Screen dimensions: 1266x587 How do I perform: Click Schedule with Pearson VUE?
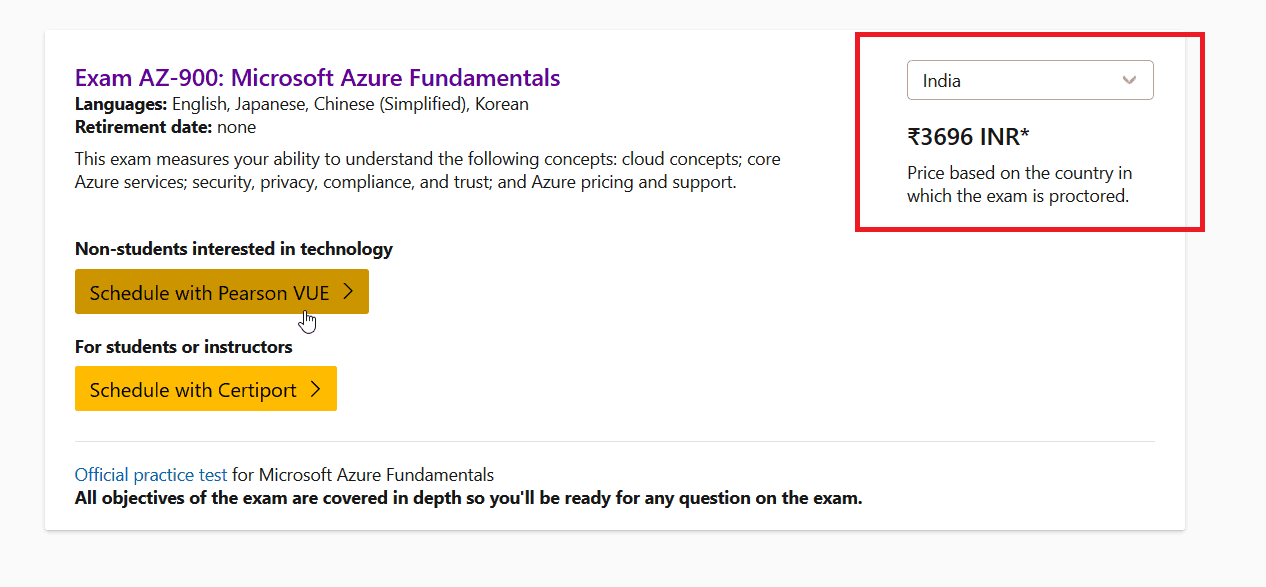(210, 291)
